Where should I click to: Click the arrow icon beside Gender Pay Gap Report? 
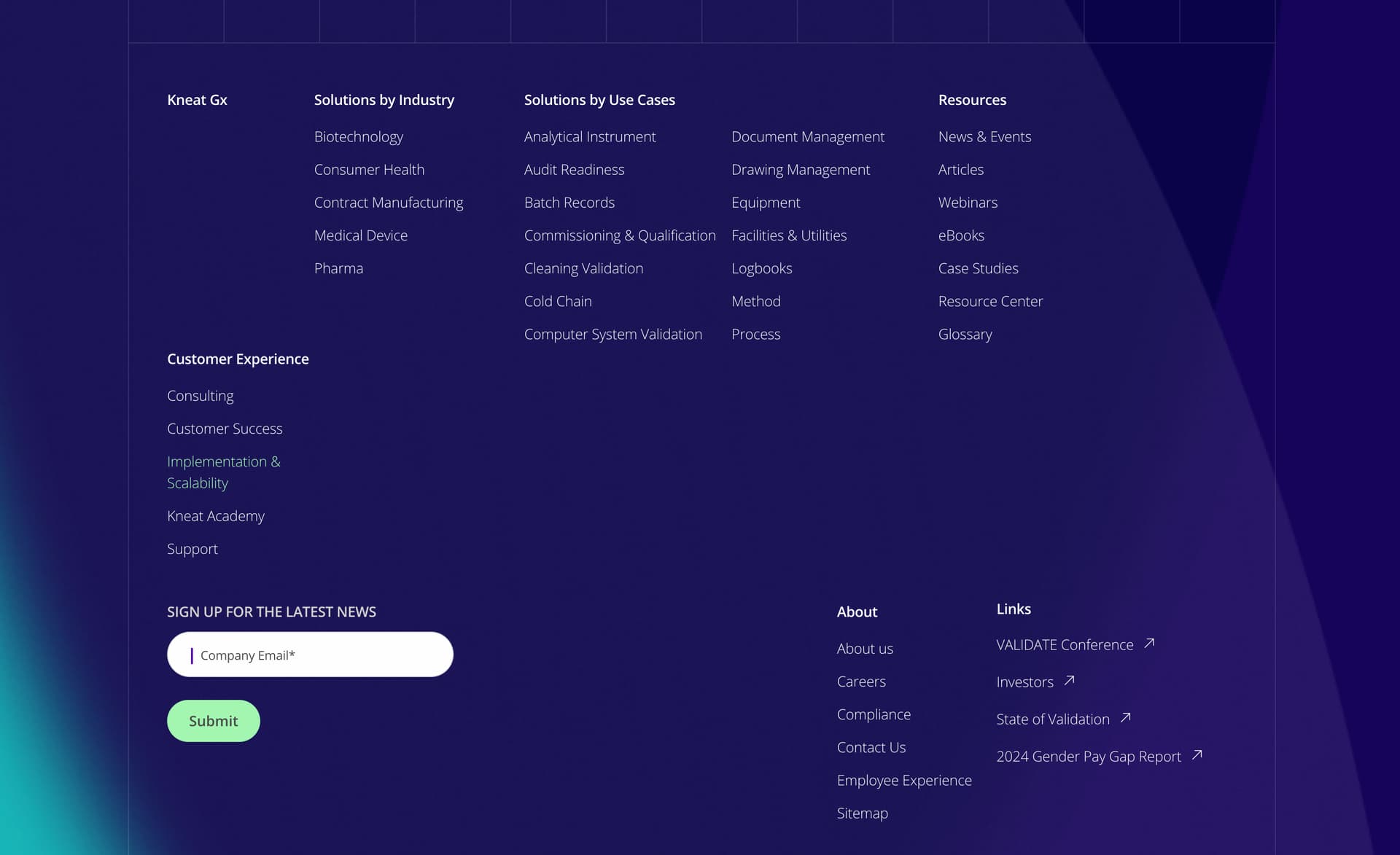coord(1197,754)
